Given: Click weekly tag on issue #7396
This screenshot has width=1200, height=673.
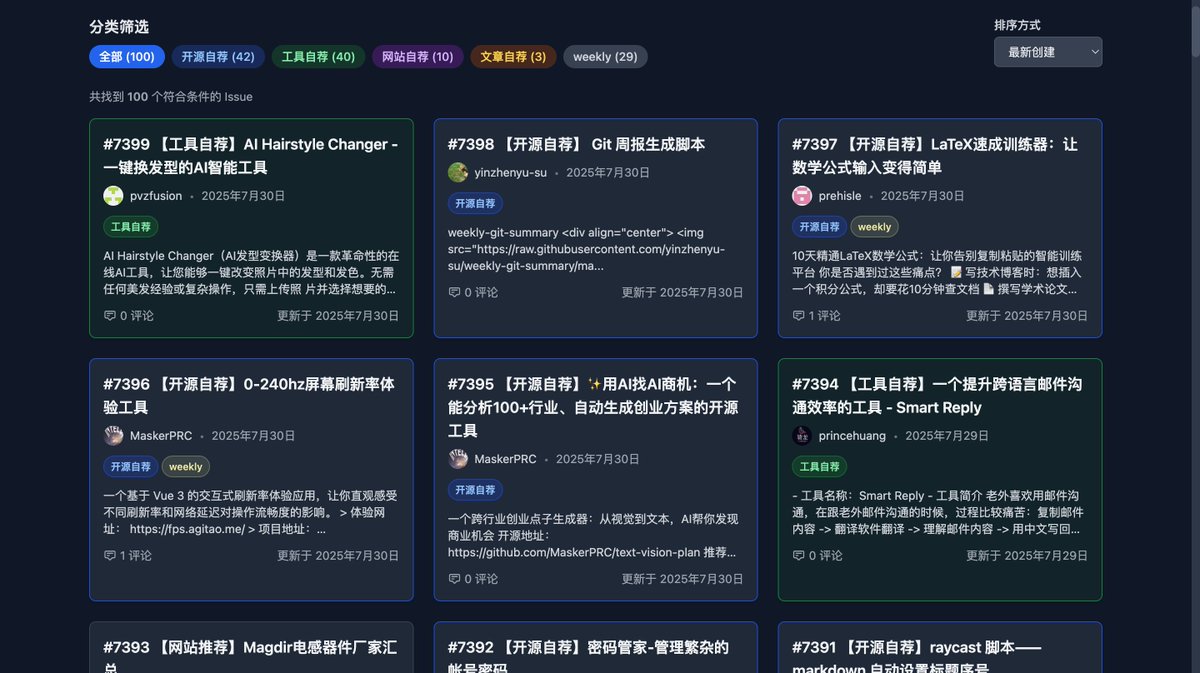Looking at the screenshot, I should click(186, 467).
